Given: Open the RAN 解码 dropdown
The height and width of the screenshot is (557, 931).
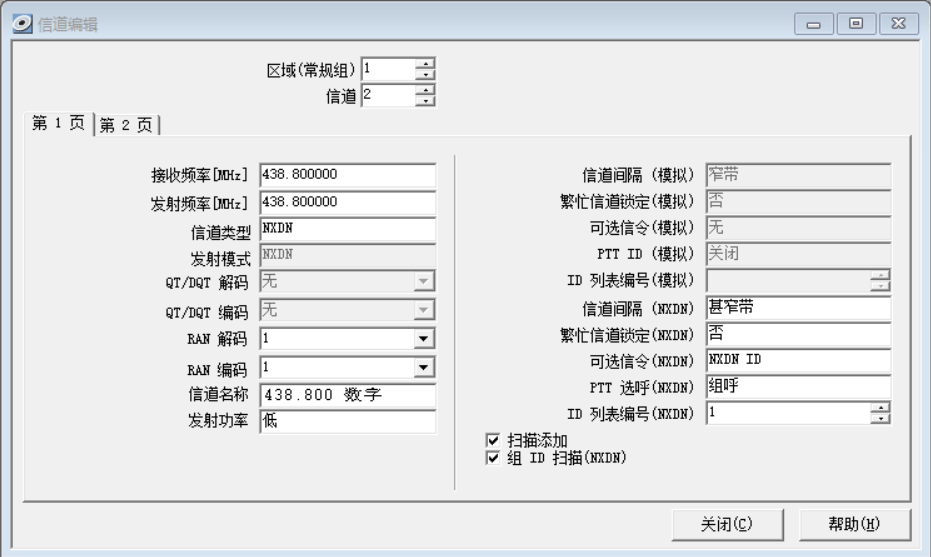Looking at the screenshot, I should [426, 339].
